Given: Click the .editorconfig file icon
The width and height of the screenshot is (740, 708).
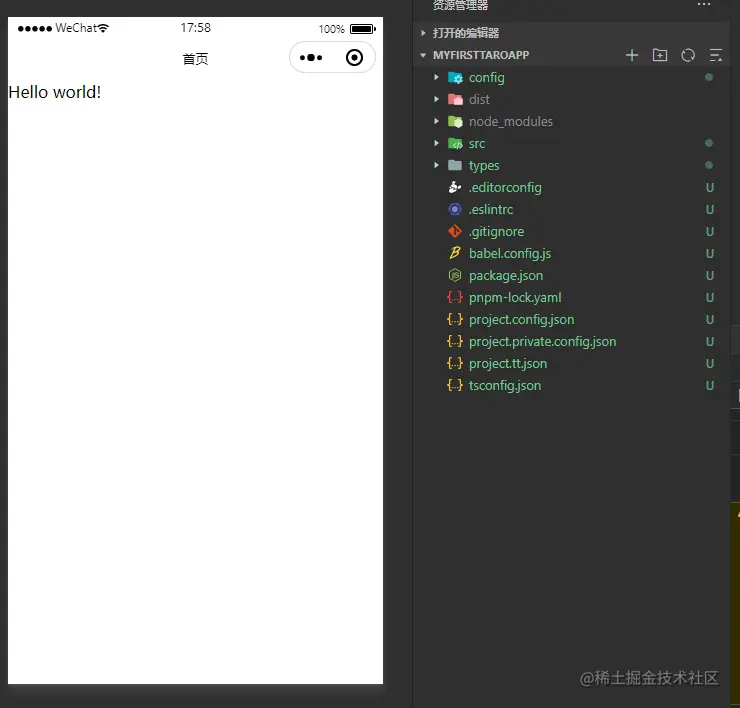Looking at the screenshot, I should (455, 187).
